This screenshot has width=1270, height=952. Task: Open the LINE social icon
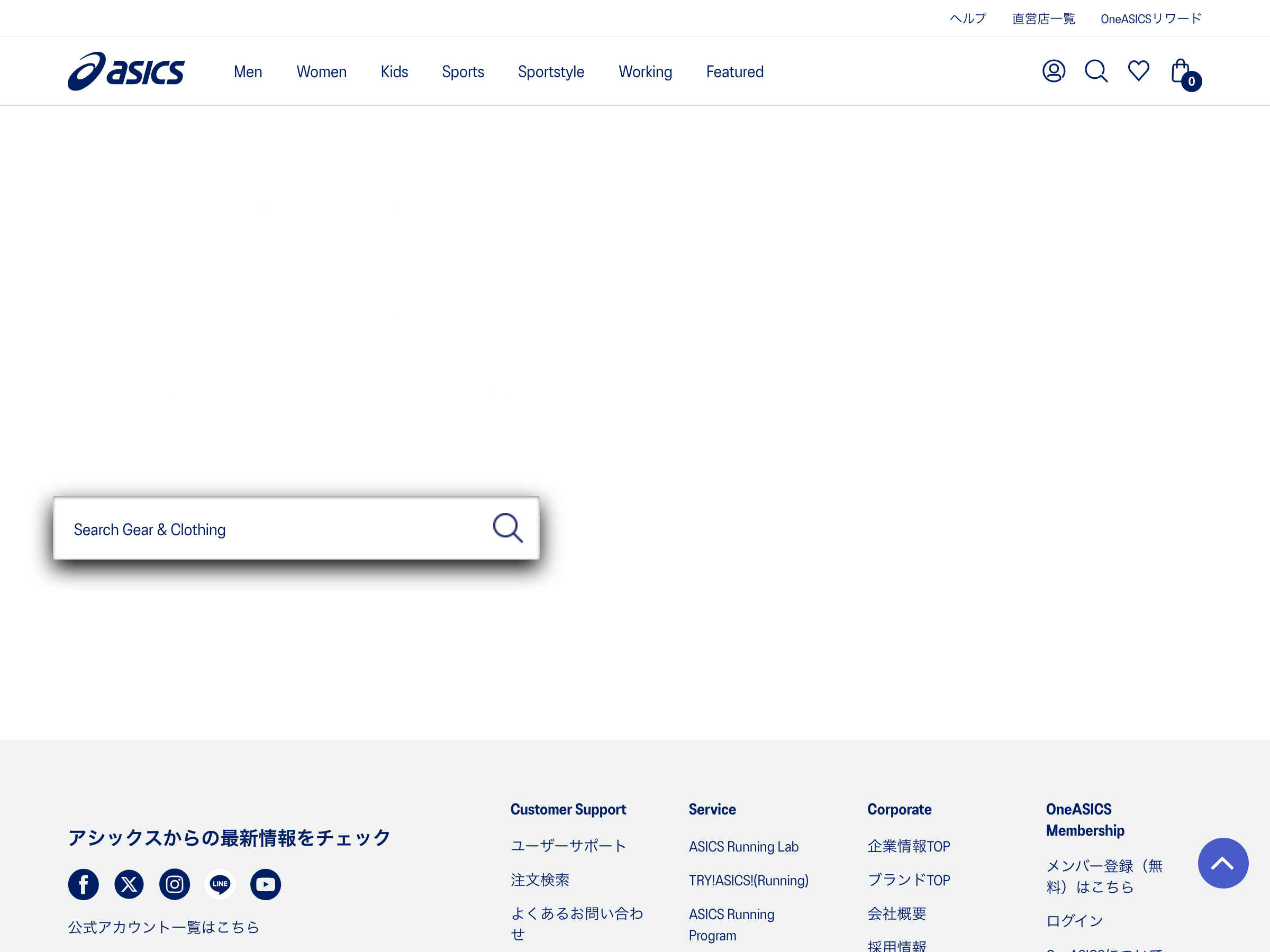click(x=220, y=884)
